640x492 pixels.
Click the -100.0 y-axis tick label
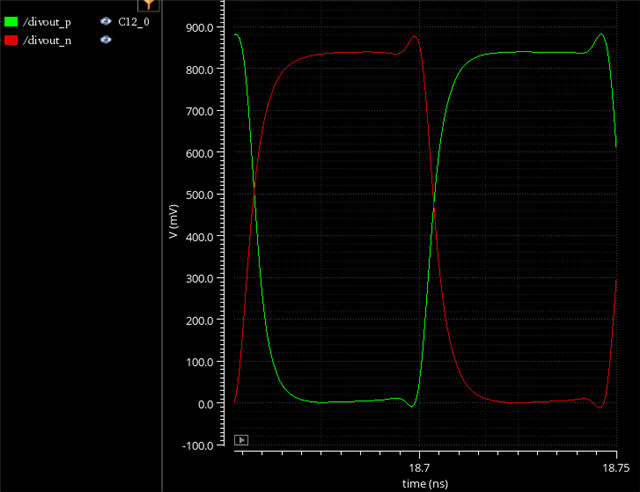coord(198,446)
